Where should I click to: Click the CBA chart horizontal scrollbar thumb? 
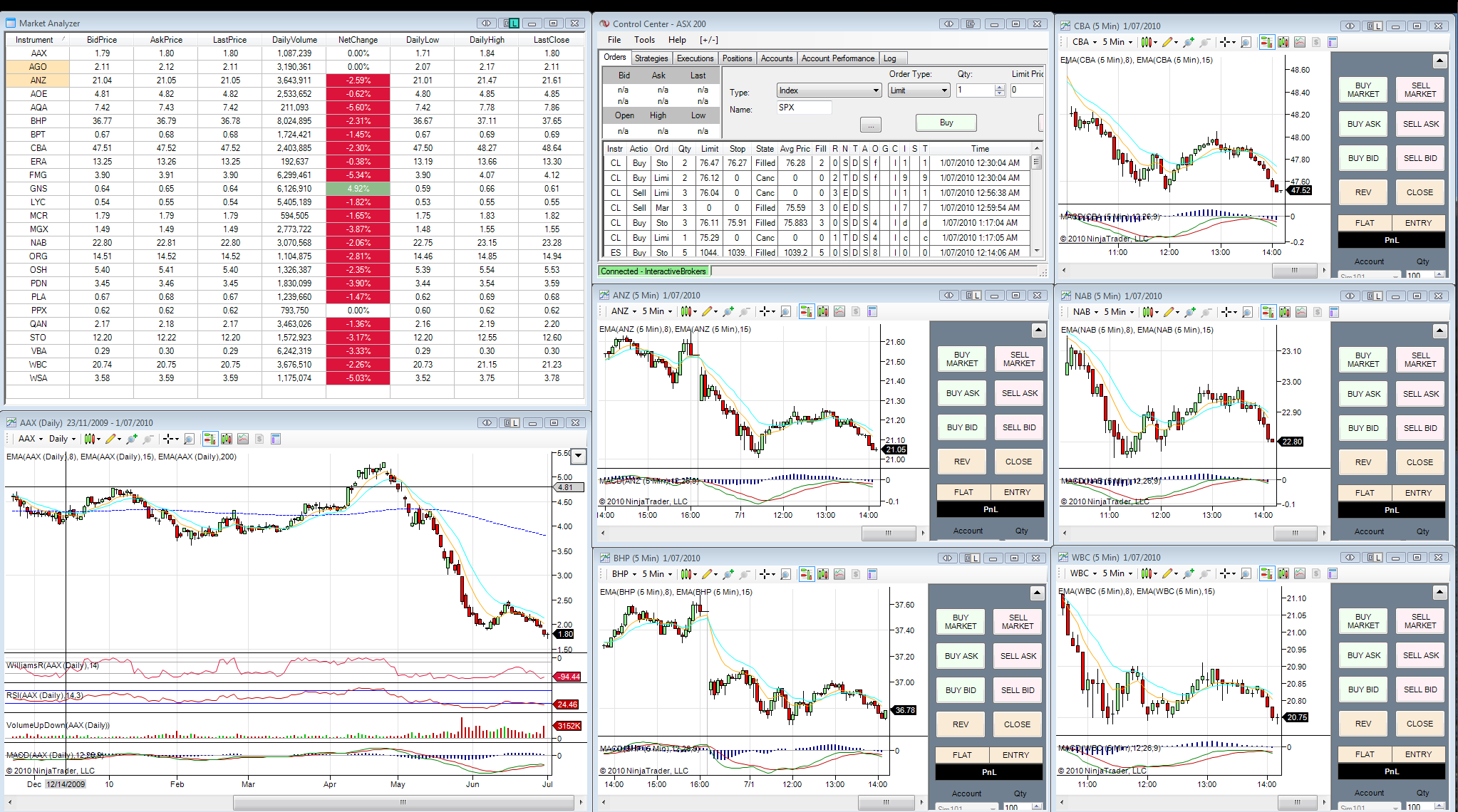coord(1295,270)
